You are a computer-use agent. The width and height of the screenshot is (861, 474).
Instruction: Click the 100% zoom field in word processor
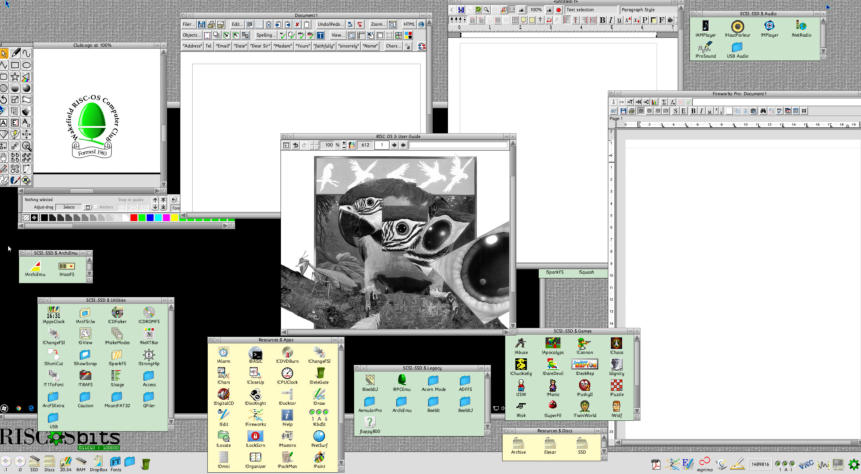(x=536, y=10)
